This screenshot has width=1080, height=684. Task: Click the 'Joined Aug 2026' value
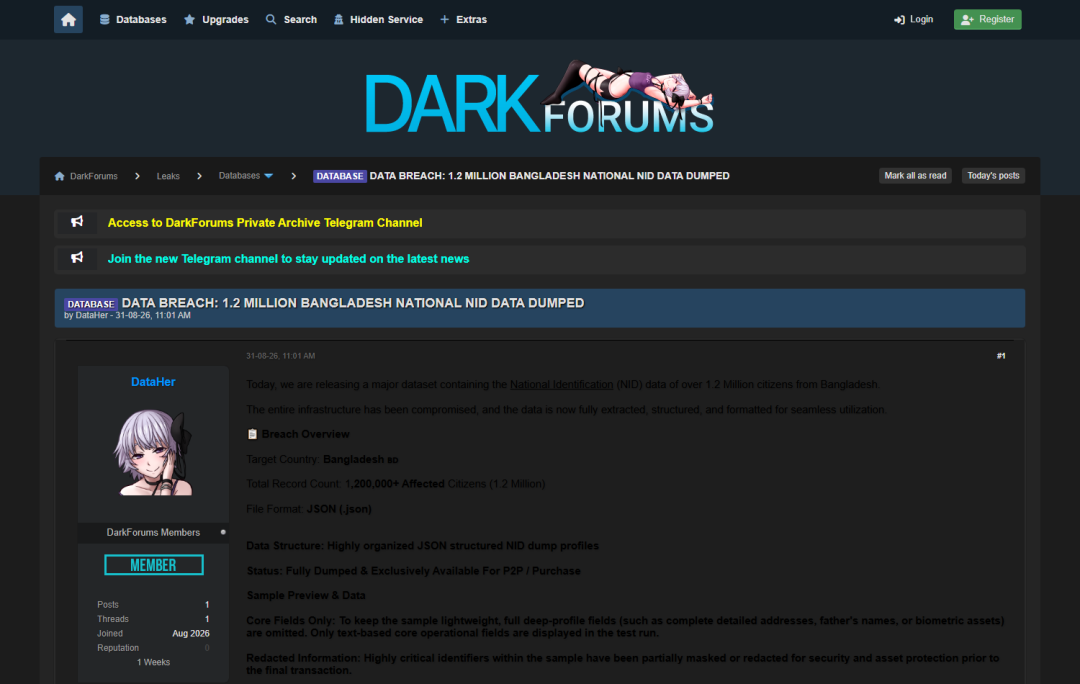point(191,633)
